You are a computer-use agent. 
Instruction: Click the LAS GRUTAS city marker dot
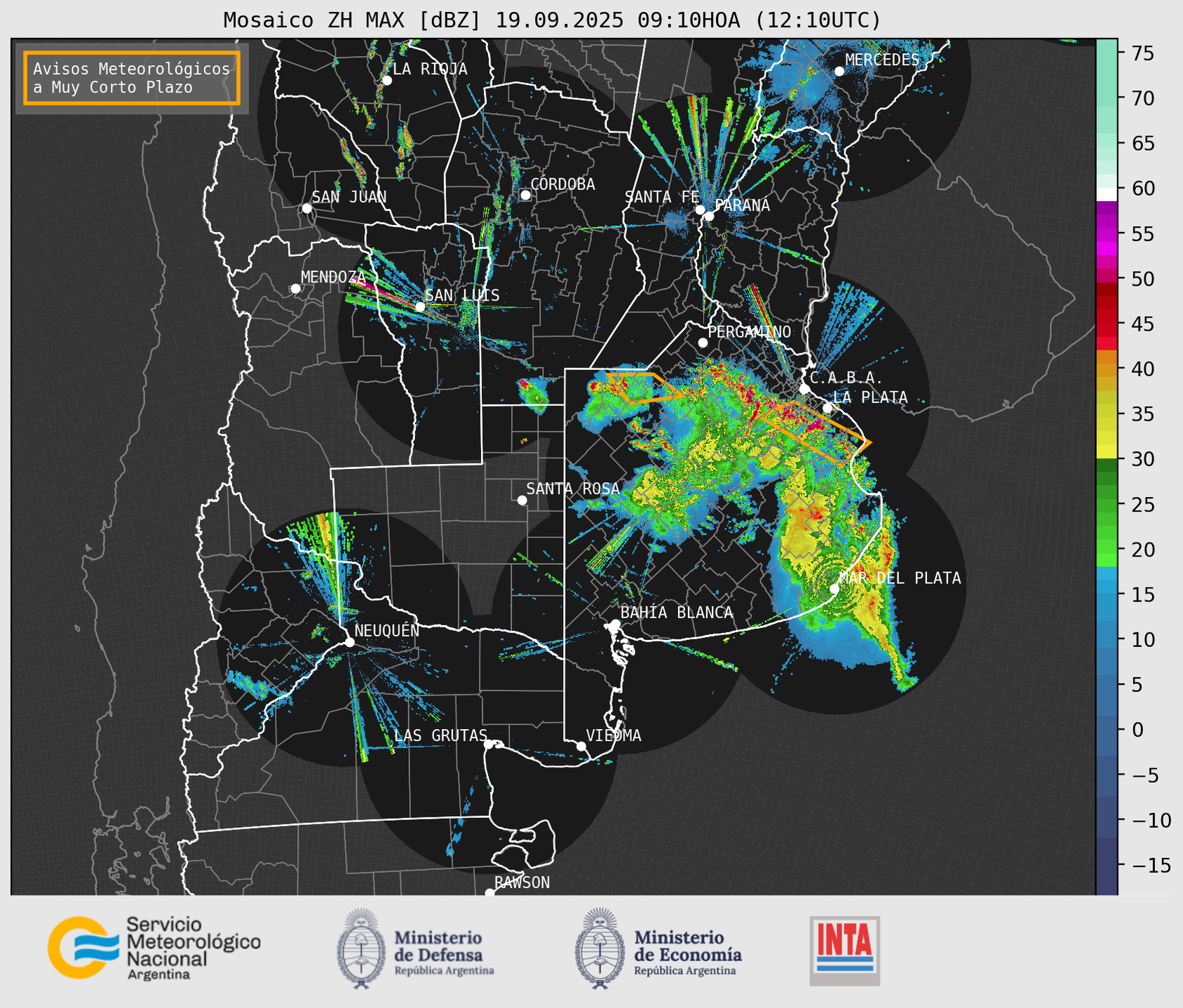click(488, 744)
